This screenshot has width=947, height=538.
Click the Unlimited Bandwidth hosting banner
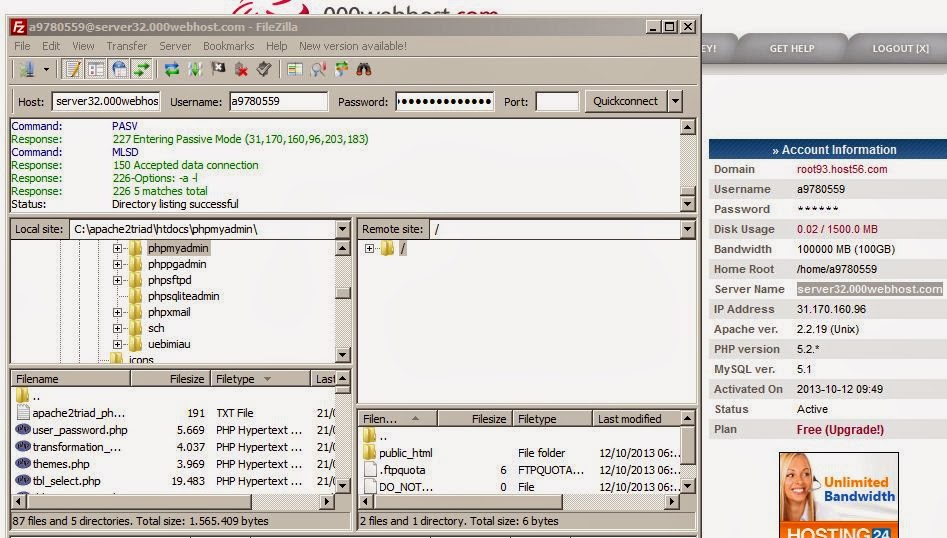[838, 495]
